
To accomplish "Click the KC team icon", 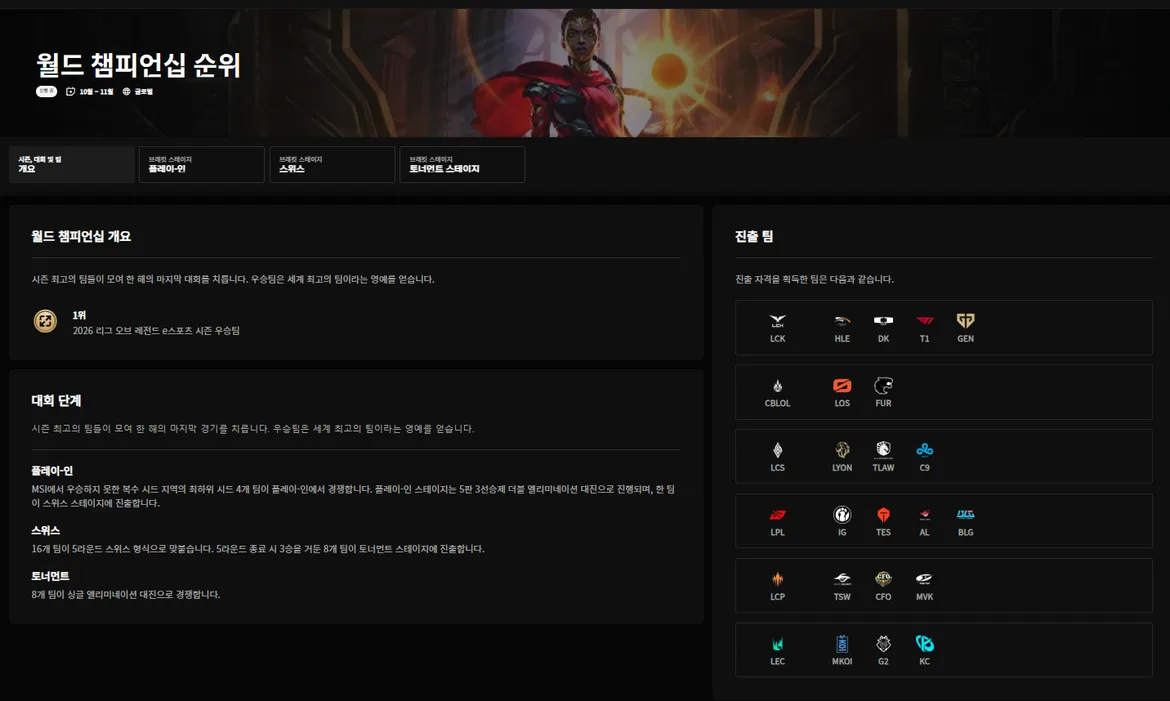I will pyautogui.click(x=925, y=644).
